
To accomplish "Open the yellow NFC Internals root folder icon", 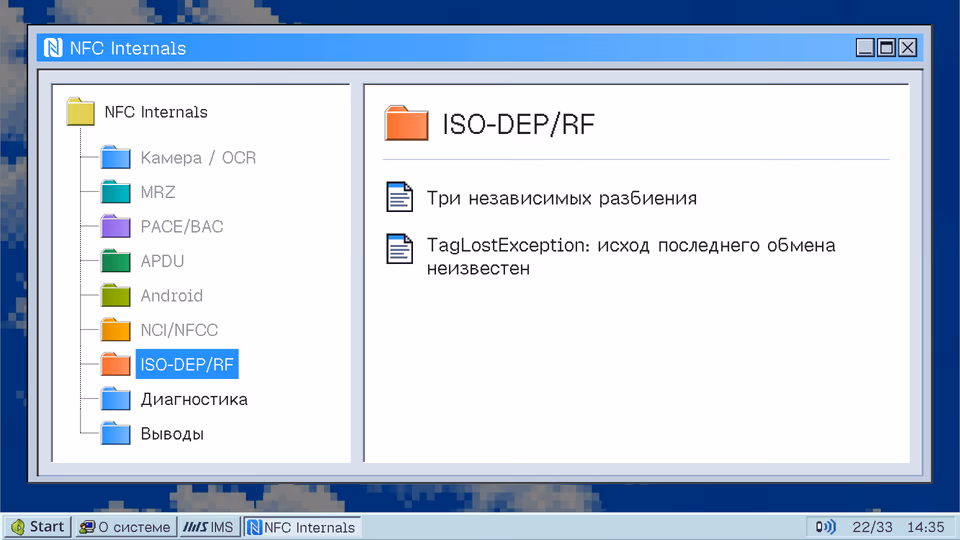I will pos(80,111).
